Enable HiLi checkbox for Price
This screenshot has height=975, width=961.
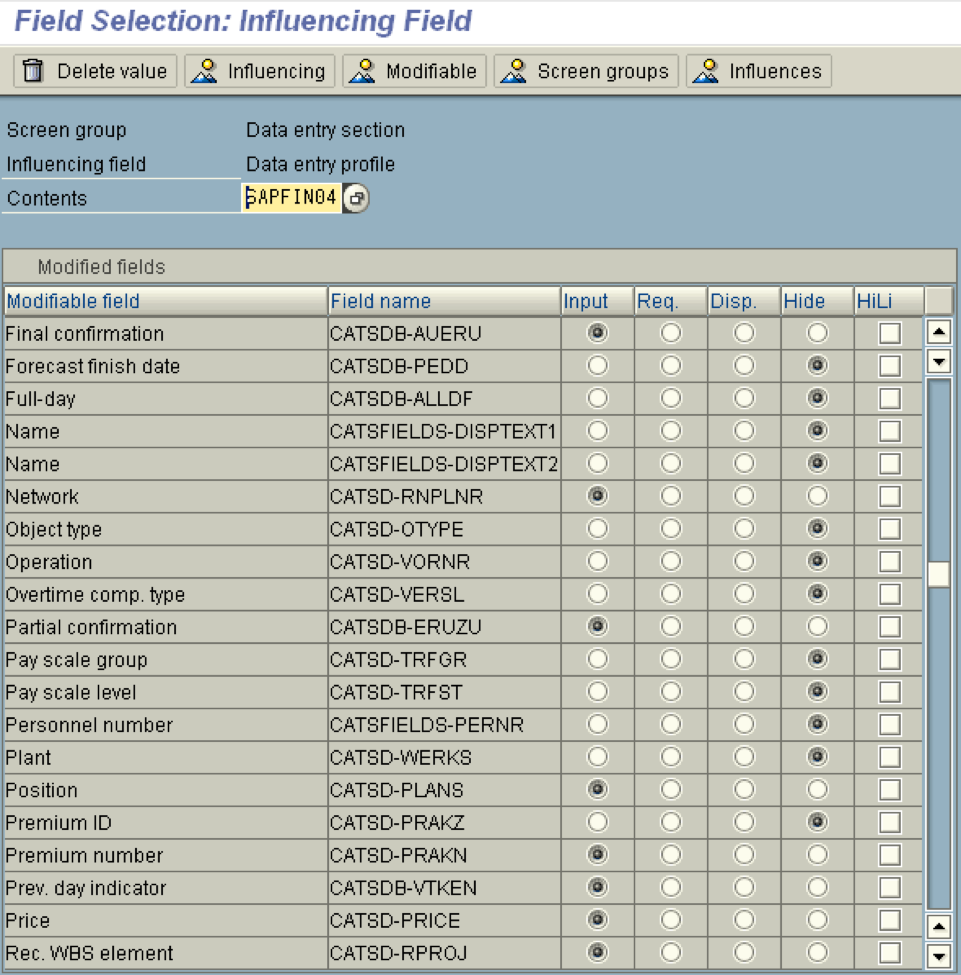tap(889, 921)
